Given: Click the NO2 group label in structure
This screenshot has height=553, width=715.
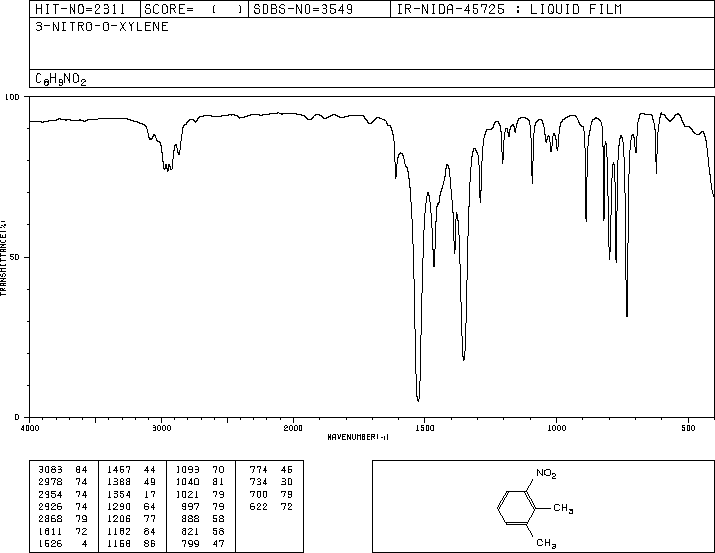Looking at the screenshot, I should (x=546, y=474).
